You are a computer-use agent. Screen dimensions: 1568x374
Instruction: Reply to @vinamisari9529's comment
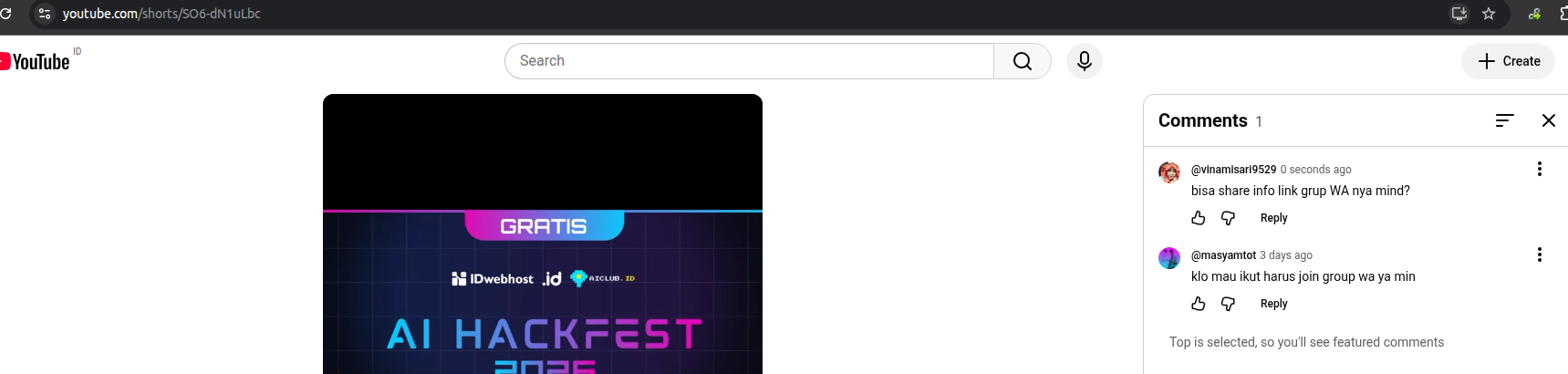click(x=1274, y=218)
